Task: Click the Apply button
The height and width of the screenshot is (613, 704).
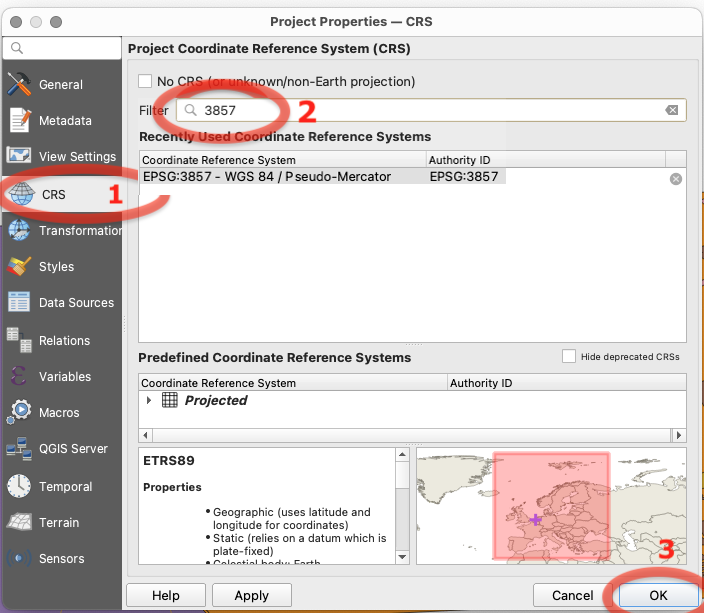Action: [251, 595]
